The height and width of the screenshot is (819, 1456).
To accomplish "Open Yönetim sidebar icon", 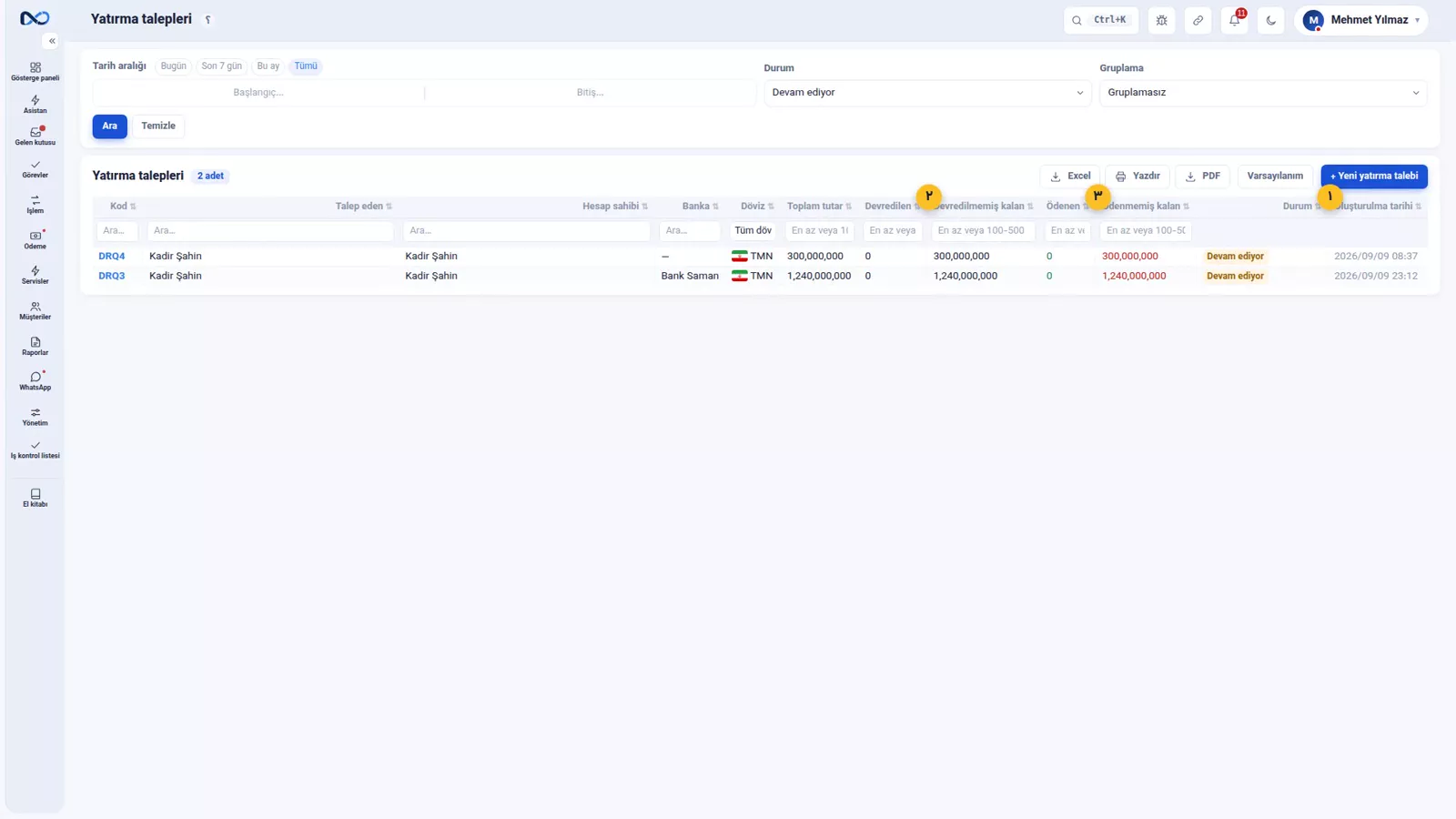I will point(35,417).
